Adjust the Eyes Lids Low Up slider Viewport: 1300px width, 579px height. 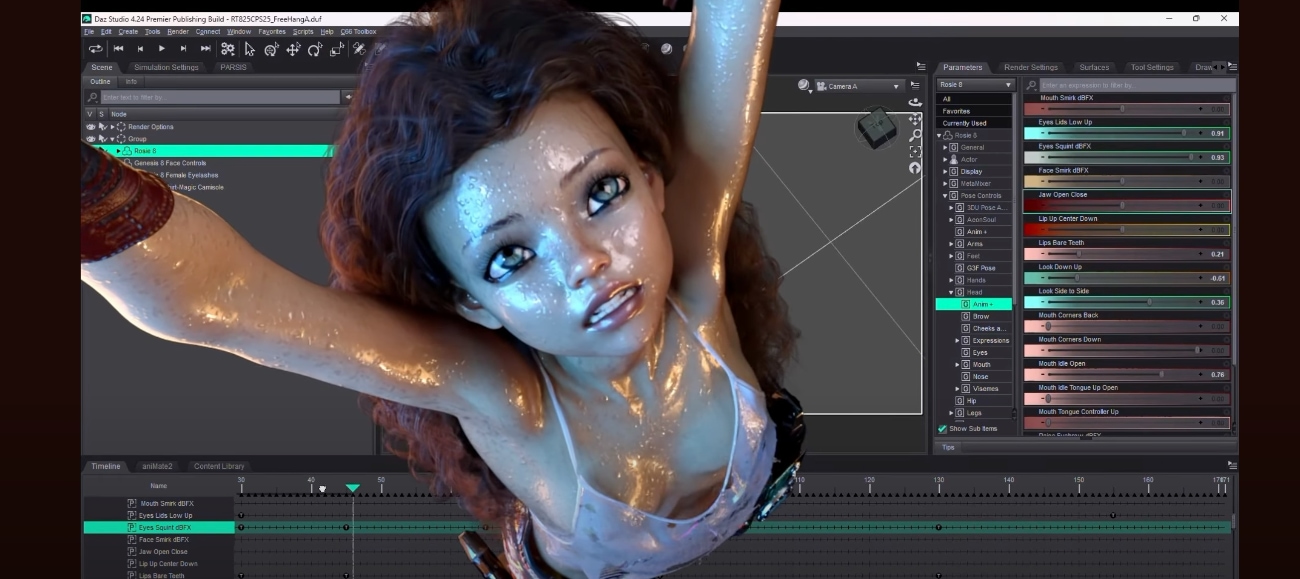(x=1126, y=133)
